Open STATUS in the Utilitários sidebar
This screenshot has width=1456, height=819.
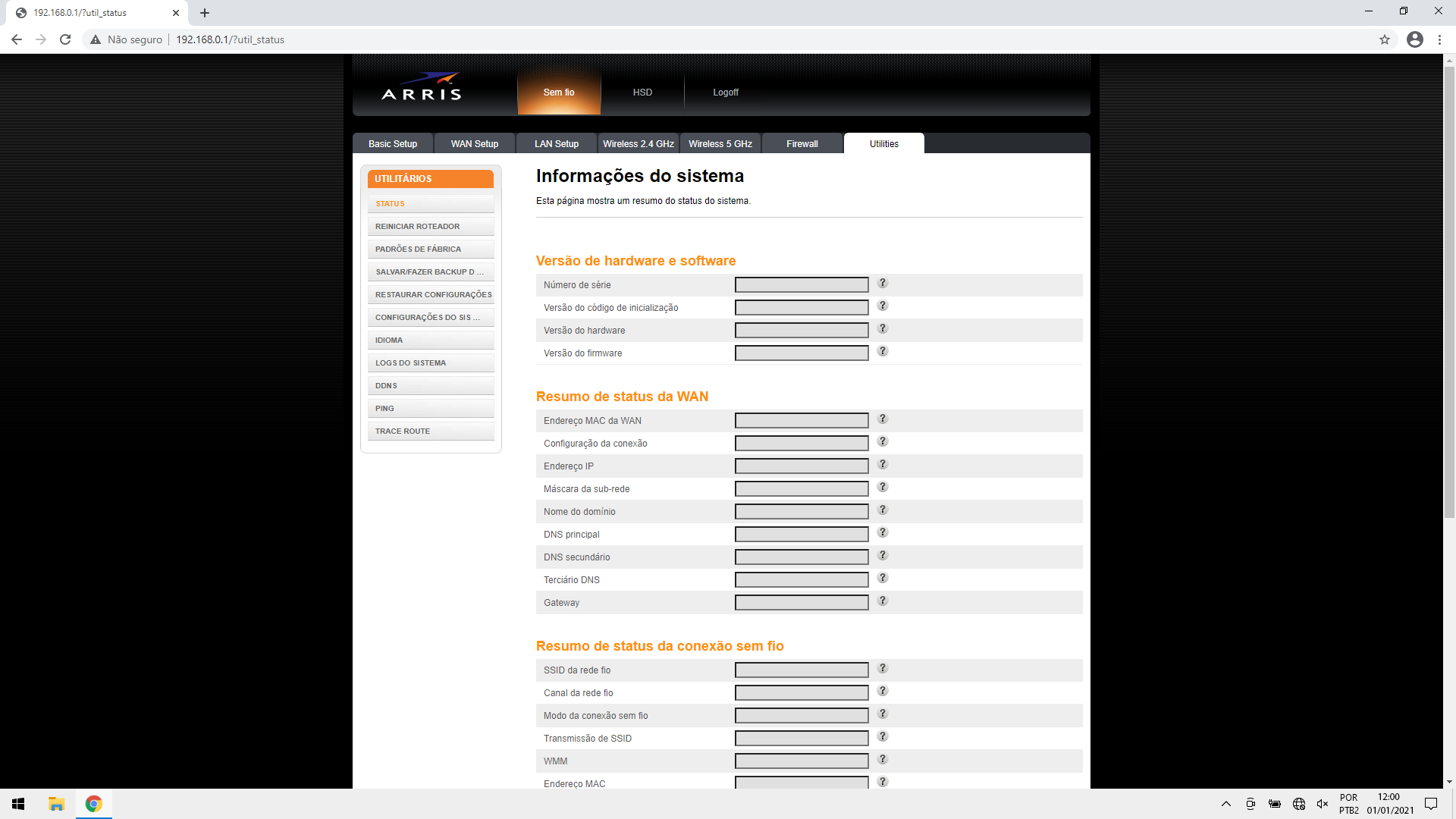431,203
